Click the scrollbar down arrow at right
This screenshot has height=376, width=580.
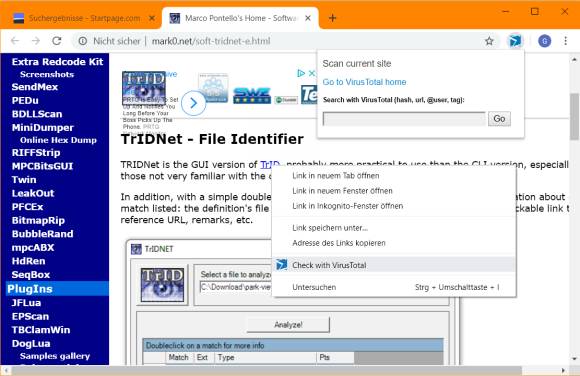(x=574, y=359)
